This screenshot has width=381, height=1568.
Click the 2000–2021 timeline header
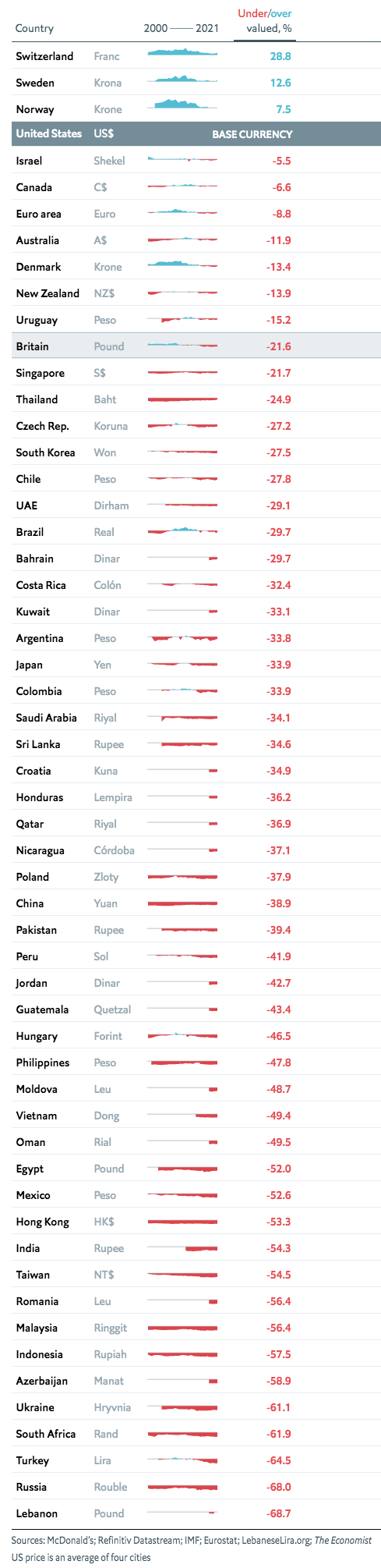181,28
